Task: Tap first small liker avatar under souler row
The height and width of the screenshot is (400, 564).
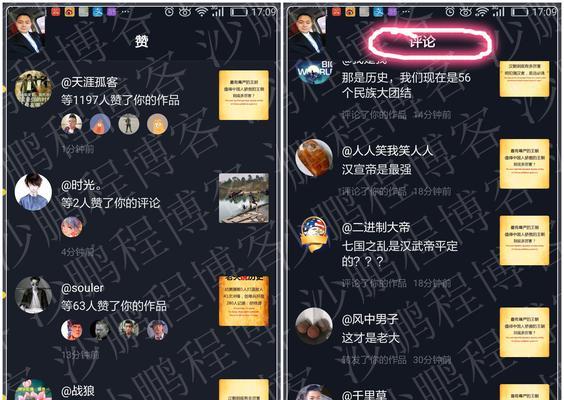Action: 71,330
